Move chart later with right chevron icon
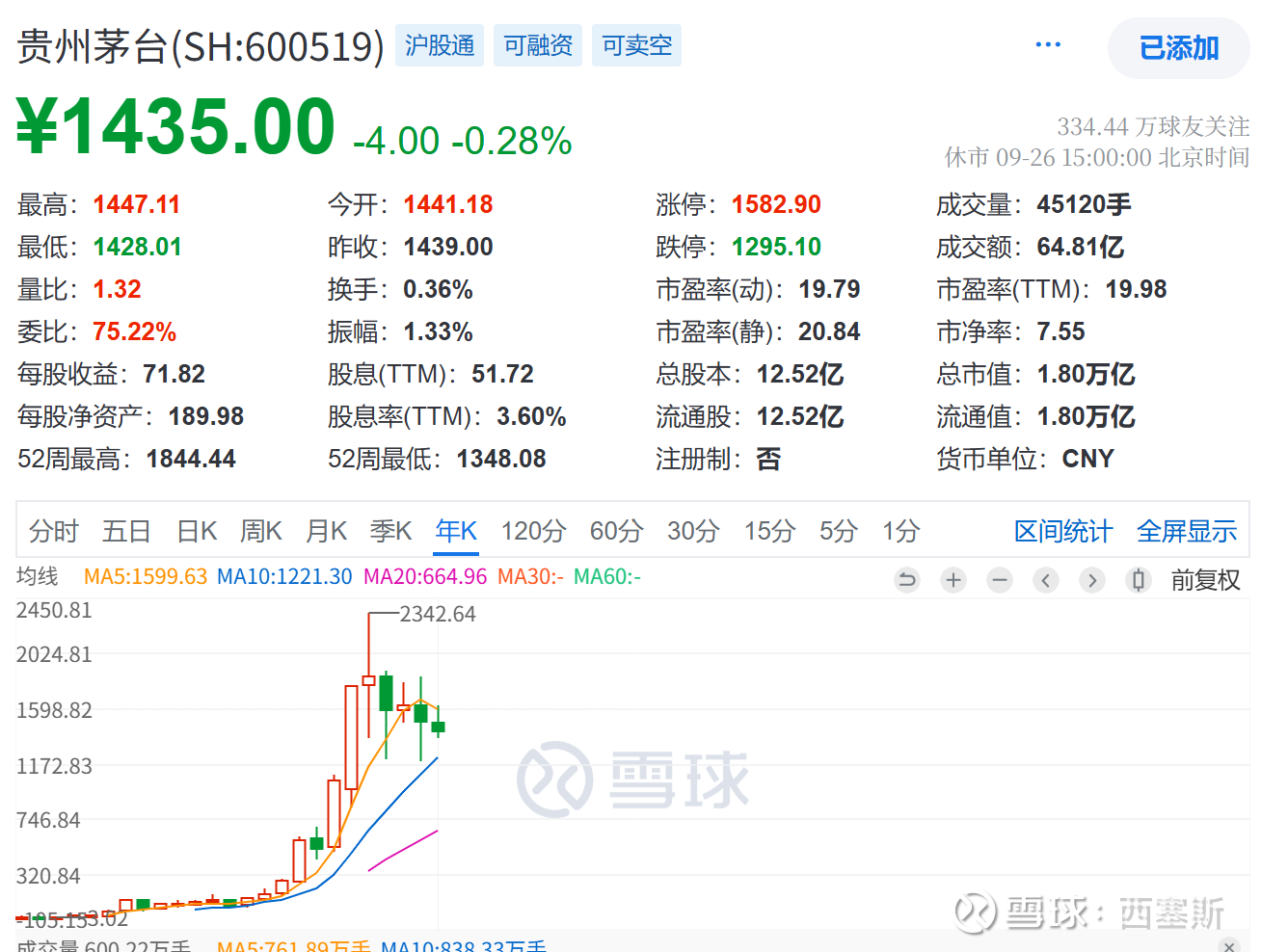This screenshot has width=1261, height=952. point(1092,580)
